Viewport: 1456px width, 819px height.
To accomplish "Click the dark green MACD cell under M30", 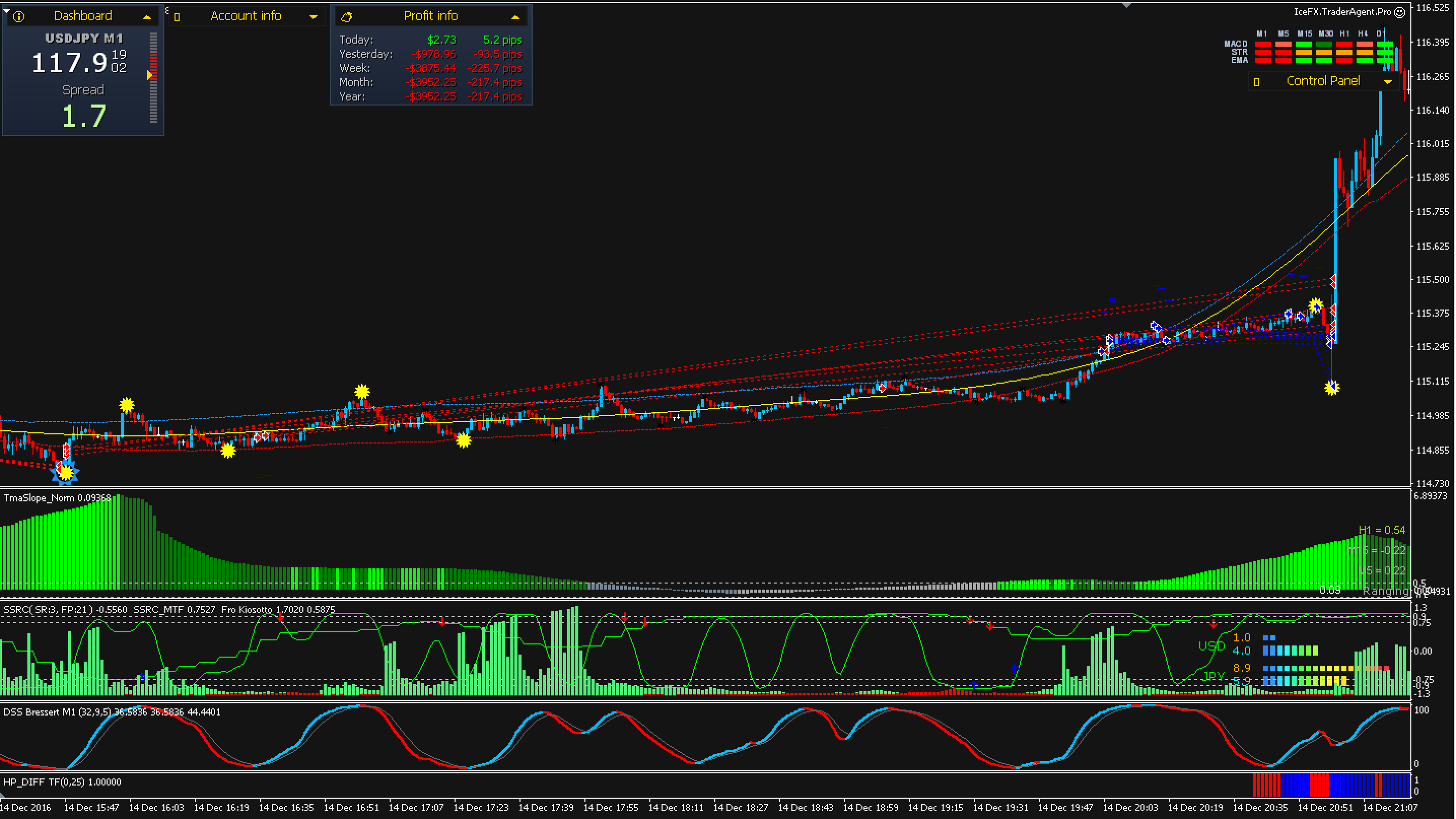I will pos(1324,44).
